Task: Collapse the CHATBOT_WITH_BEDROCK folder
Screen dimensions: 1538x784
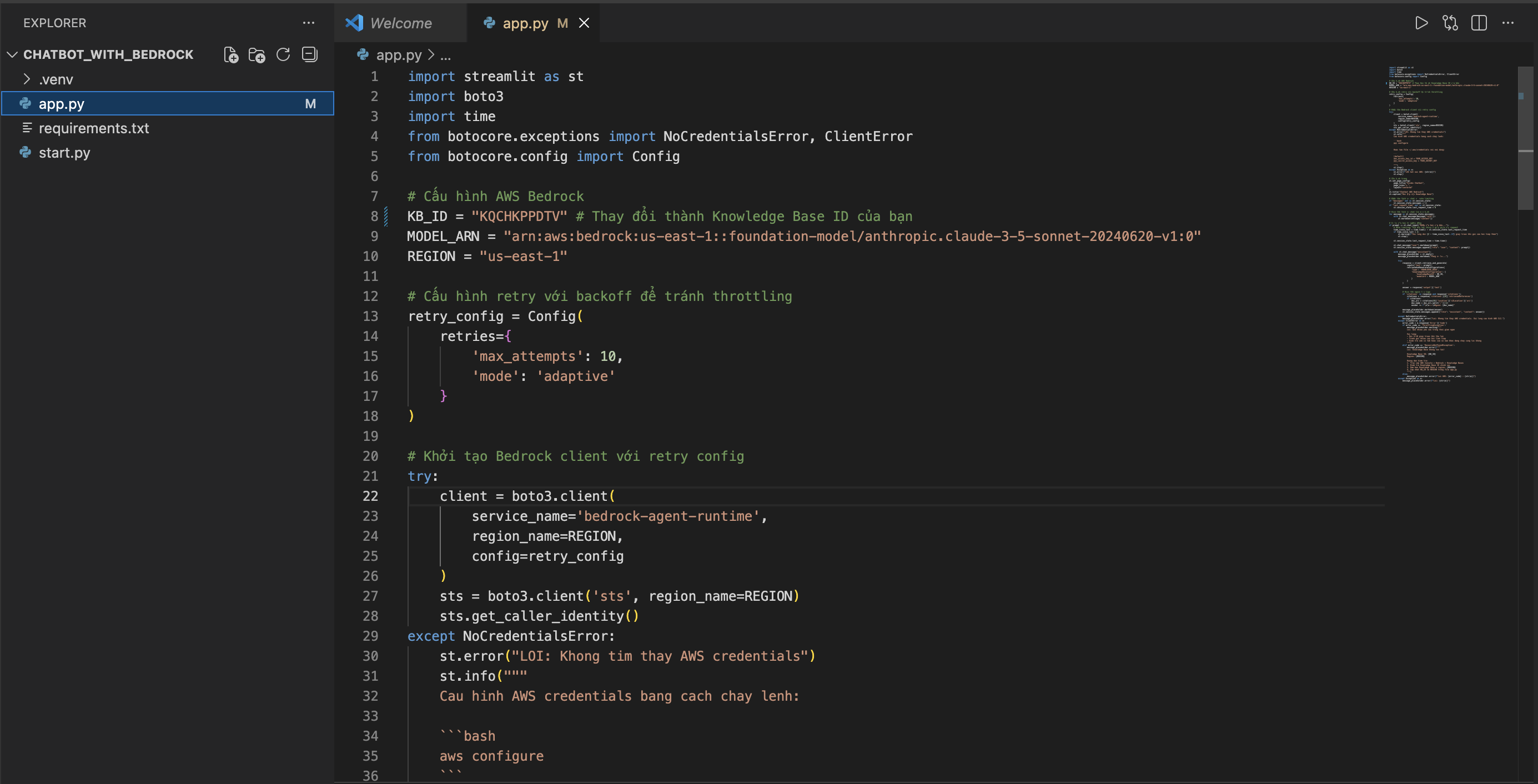Action: click(x=12, y=54)
